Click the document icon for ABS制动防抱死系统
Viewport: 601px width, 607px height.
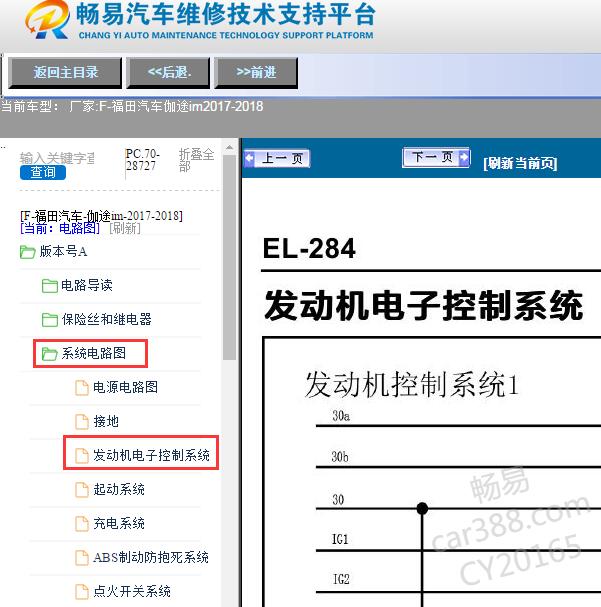click(81, 558)
